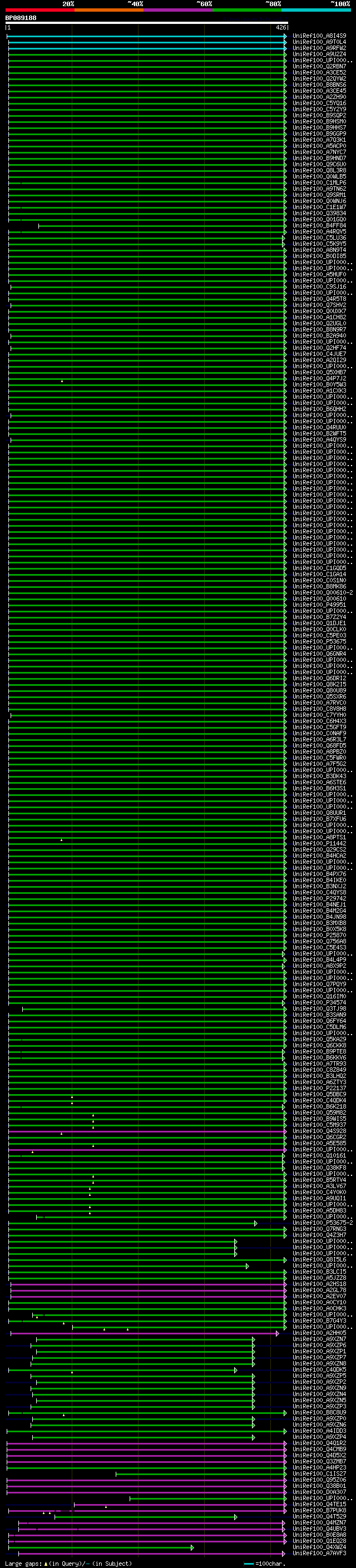Select the UniRef100_C5Y2Y9 label
Viewport: 356px width, 1568px height.
point(319,109)
